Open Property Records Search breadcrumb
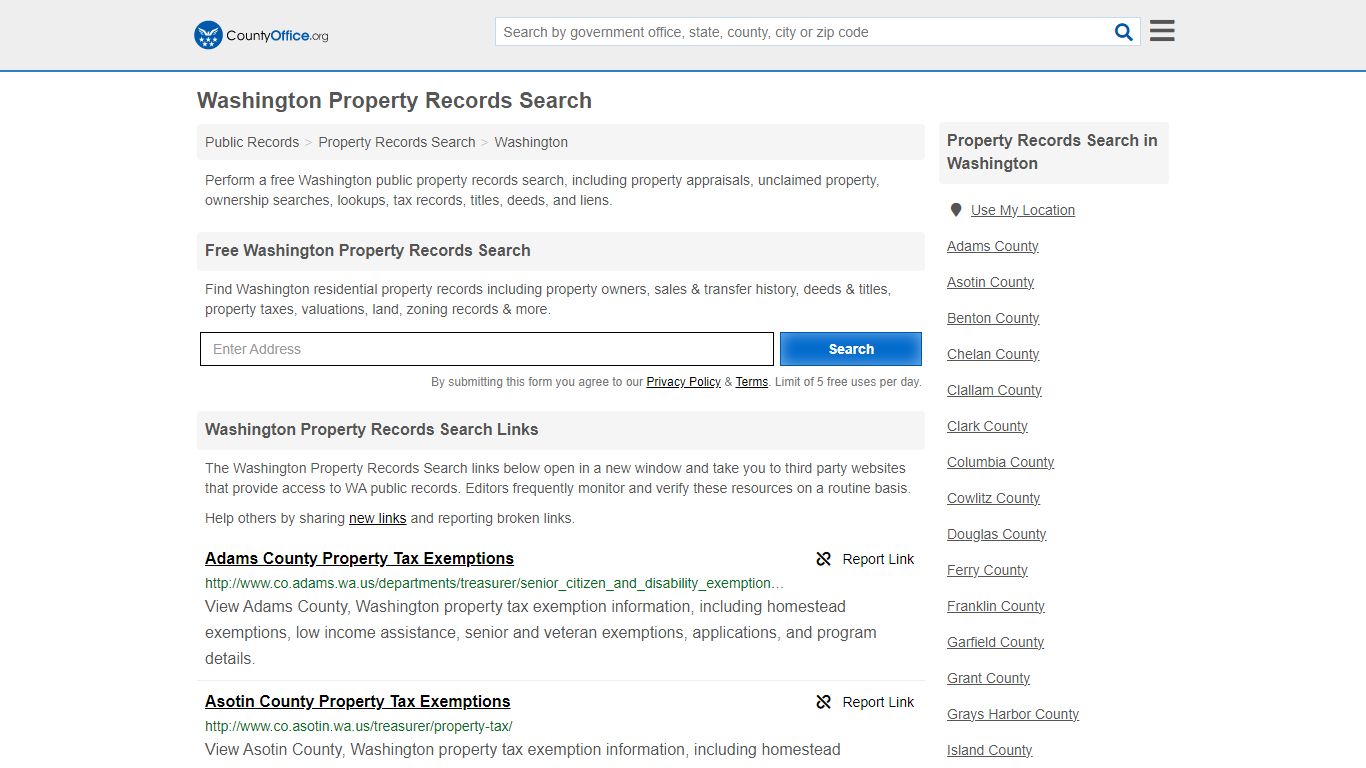This screenshot has width=1366, height=768. click(397, 142)
